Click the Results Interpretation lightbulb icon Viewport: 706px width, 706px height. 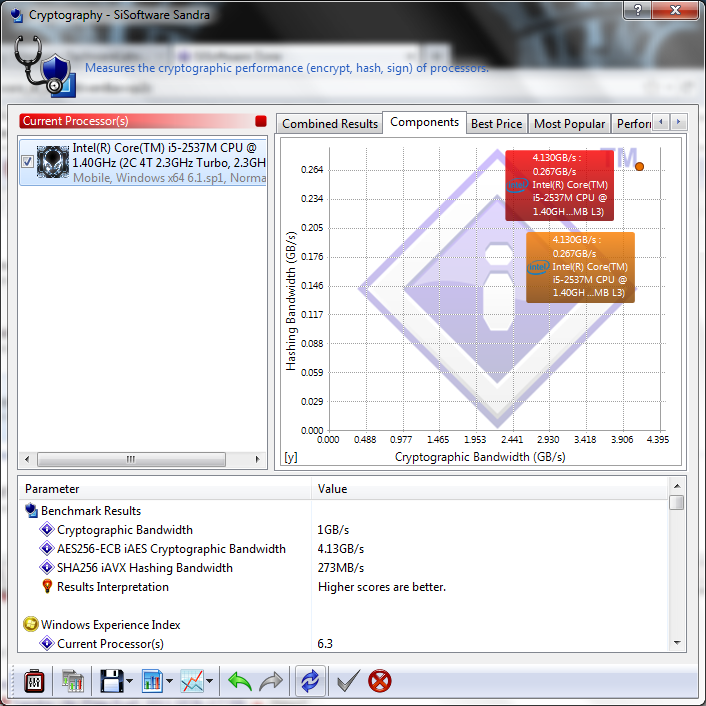(47, 586)
